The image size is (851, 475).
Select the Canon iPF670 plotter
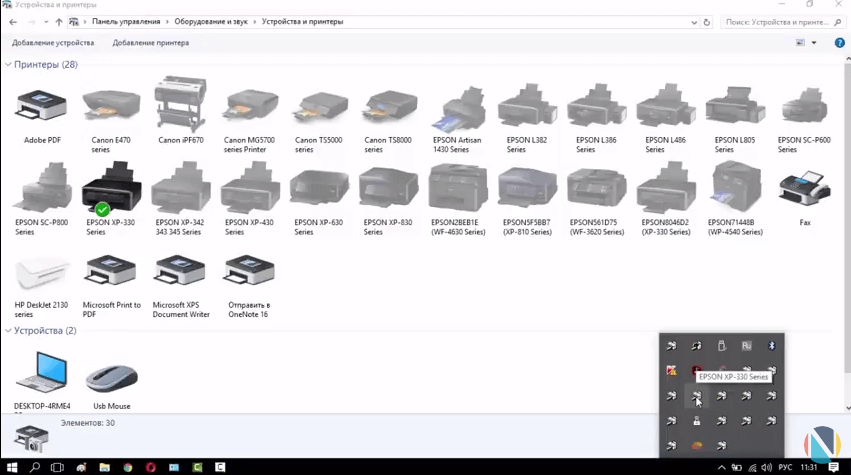click(x=181, y=110)
